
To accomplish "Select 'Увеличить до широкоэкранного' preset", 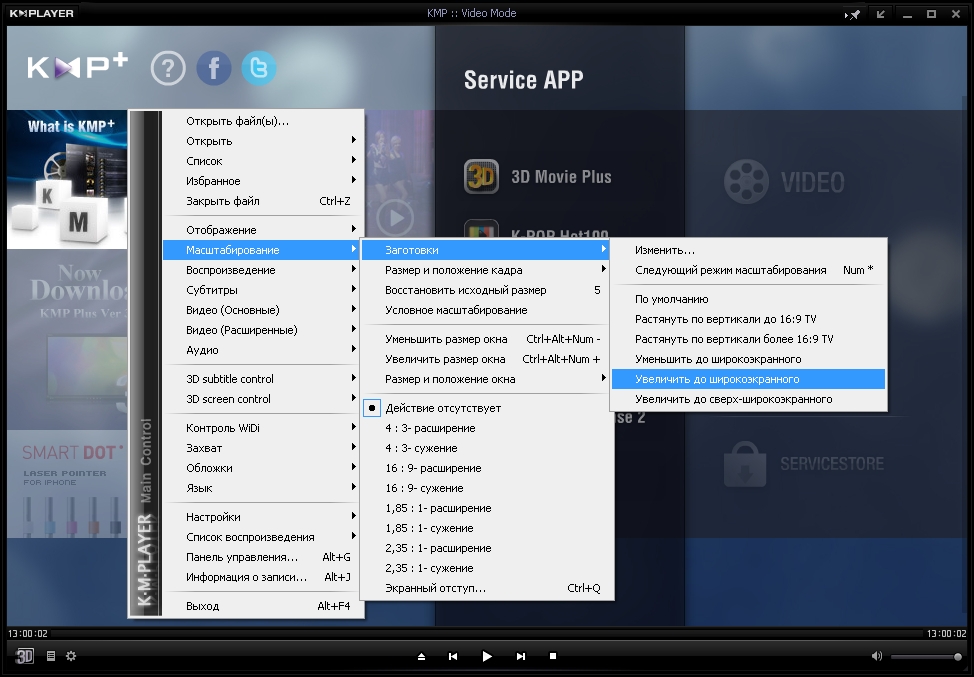I will tap(748, 379).
